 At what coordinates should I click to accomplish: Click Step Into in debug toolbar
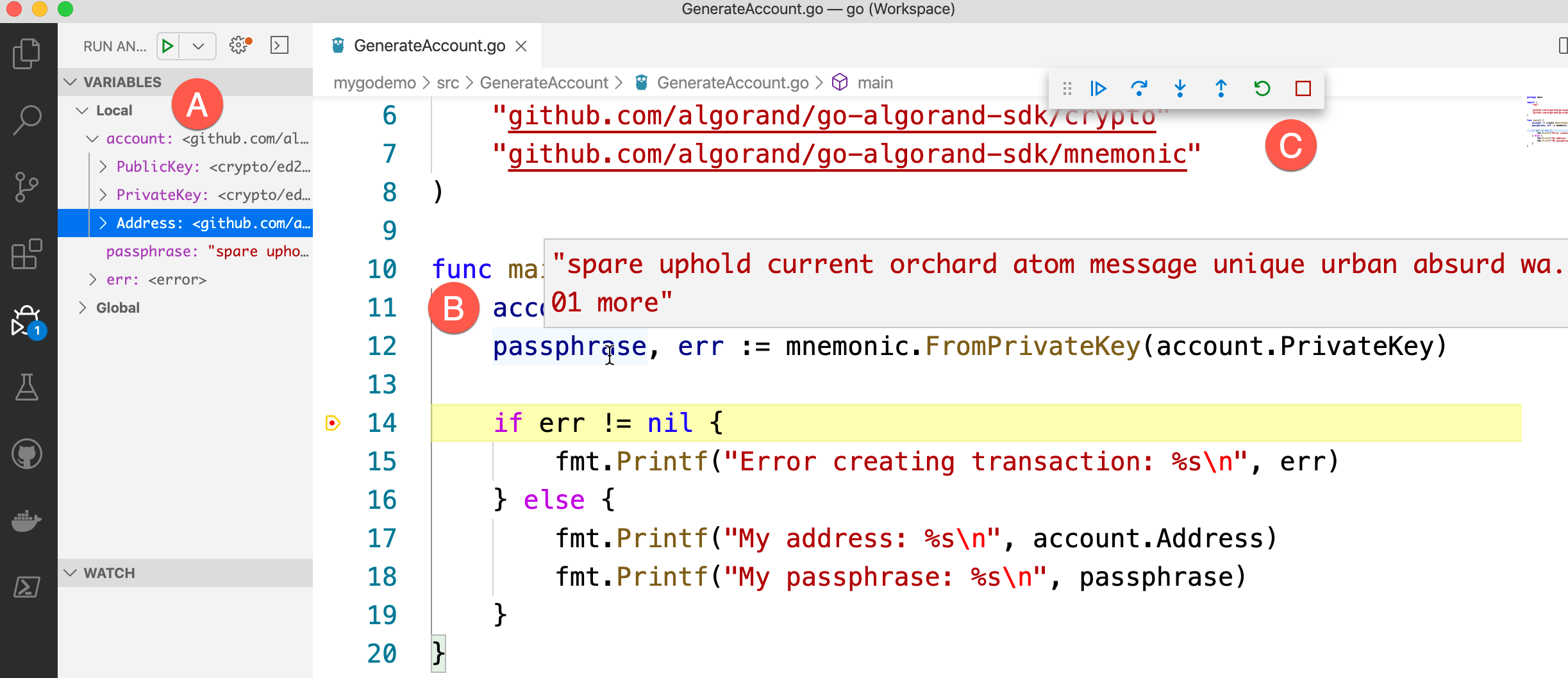click(1180, 89)
